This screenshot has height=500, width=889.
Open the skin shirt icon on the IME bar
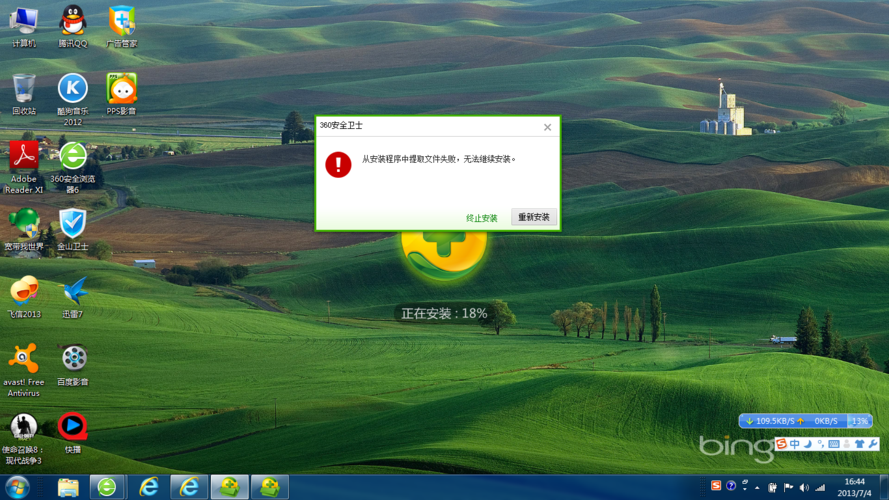tap(860, 444)
